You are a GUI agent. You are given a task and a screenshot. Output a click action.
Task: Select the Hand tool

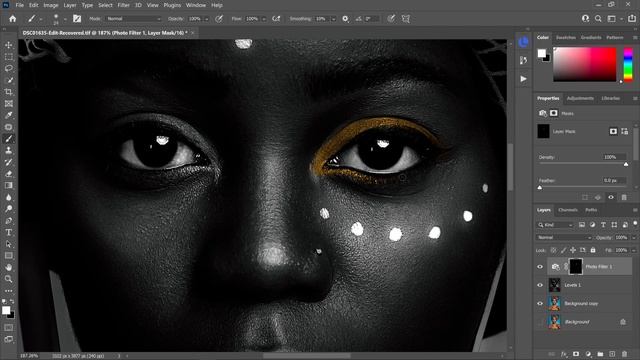click(x=9, y=267)
